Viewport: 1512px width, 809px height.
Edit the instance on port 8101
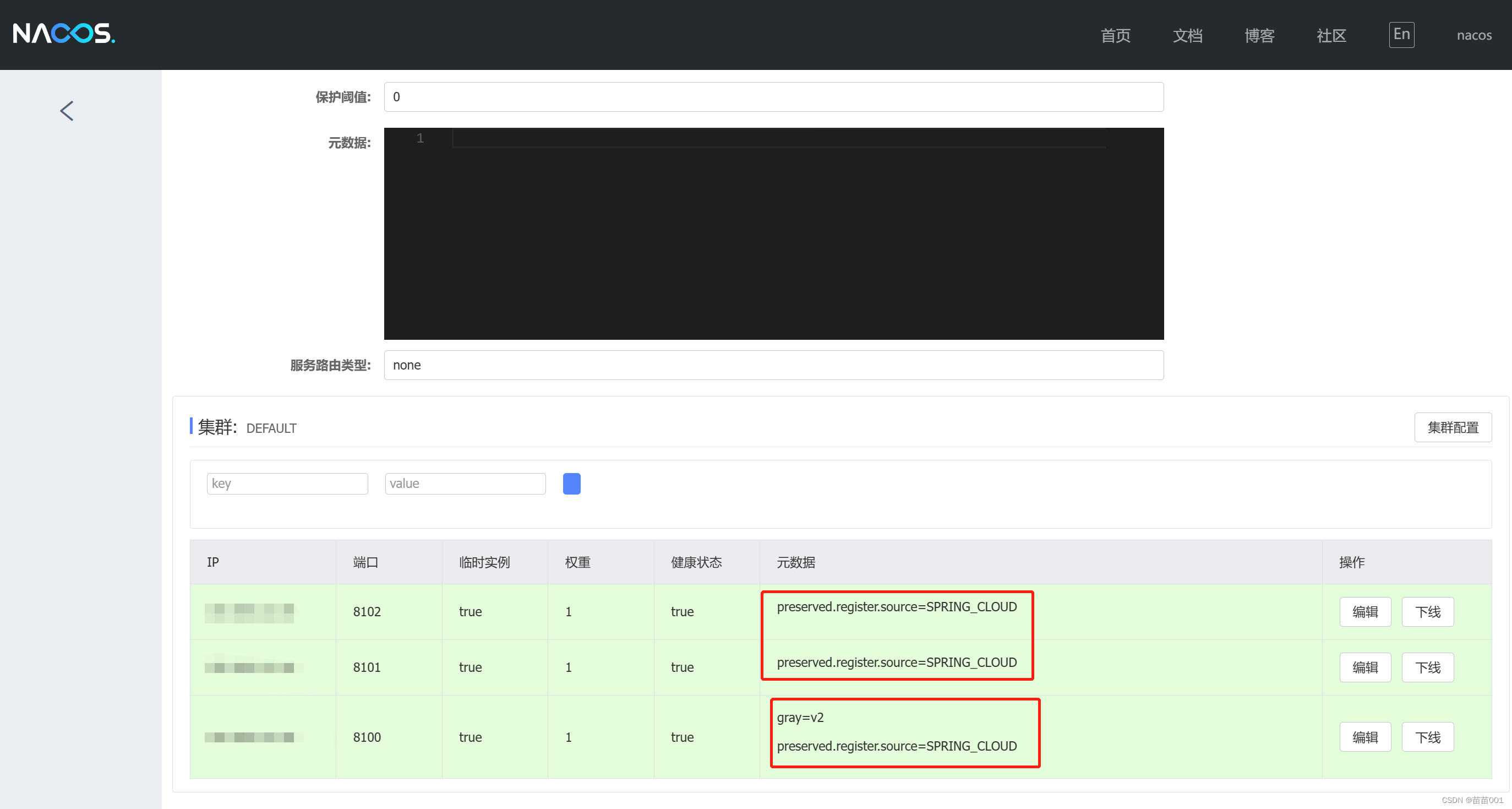(1364, 667)
